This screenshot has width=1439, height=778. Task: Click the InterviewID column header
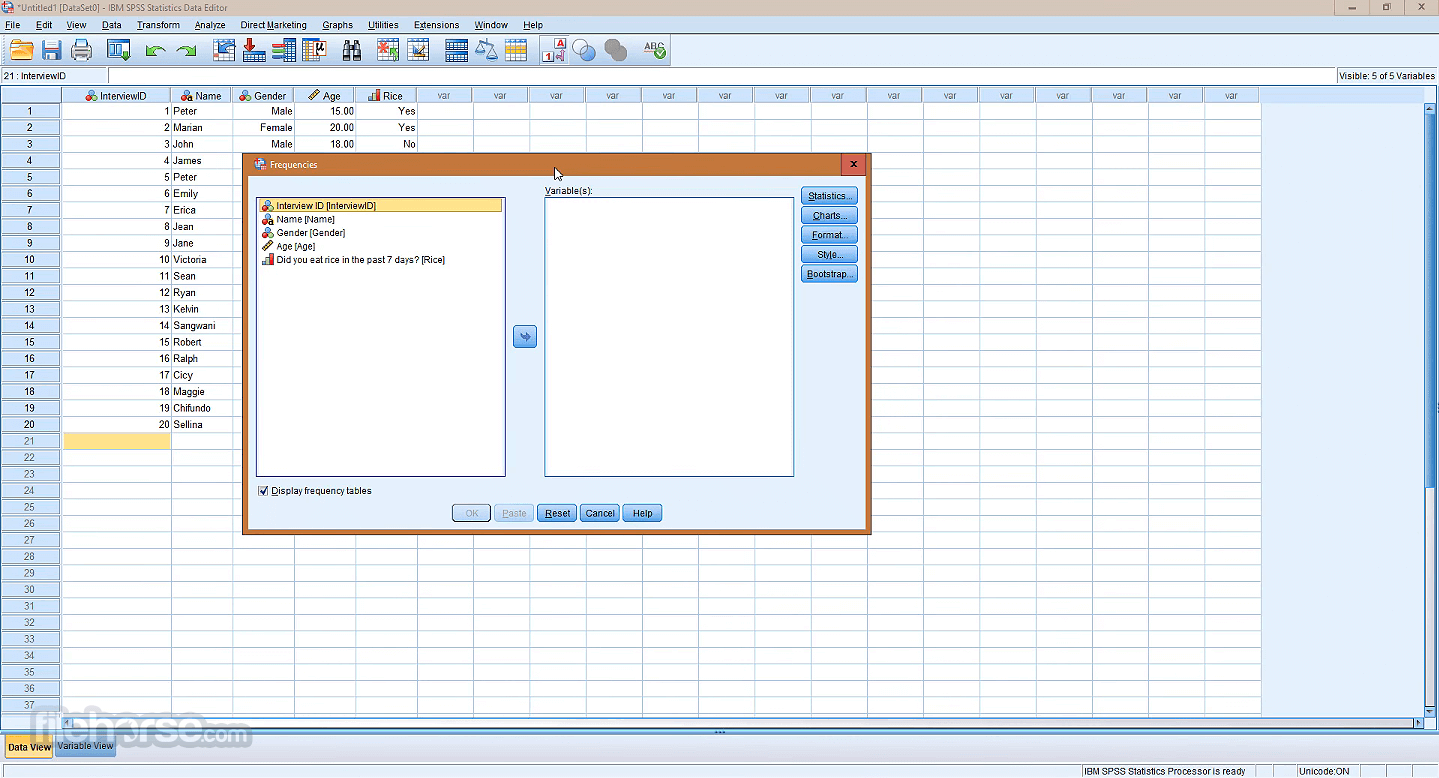coord(116,96)
